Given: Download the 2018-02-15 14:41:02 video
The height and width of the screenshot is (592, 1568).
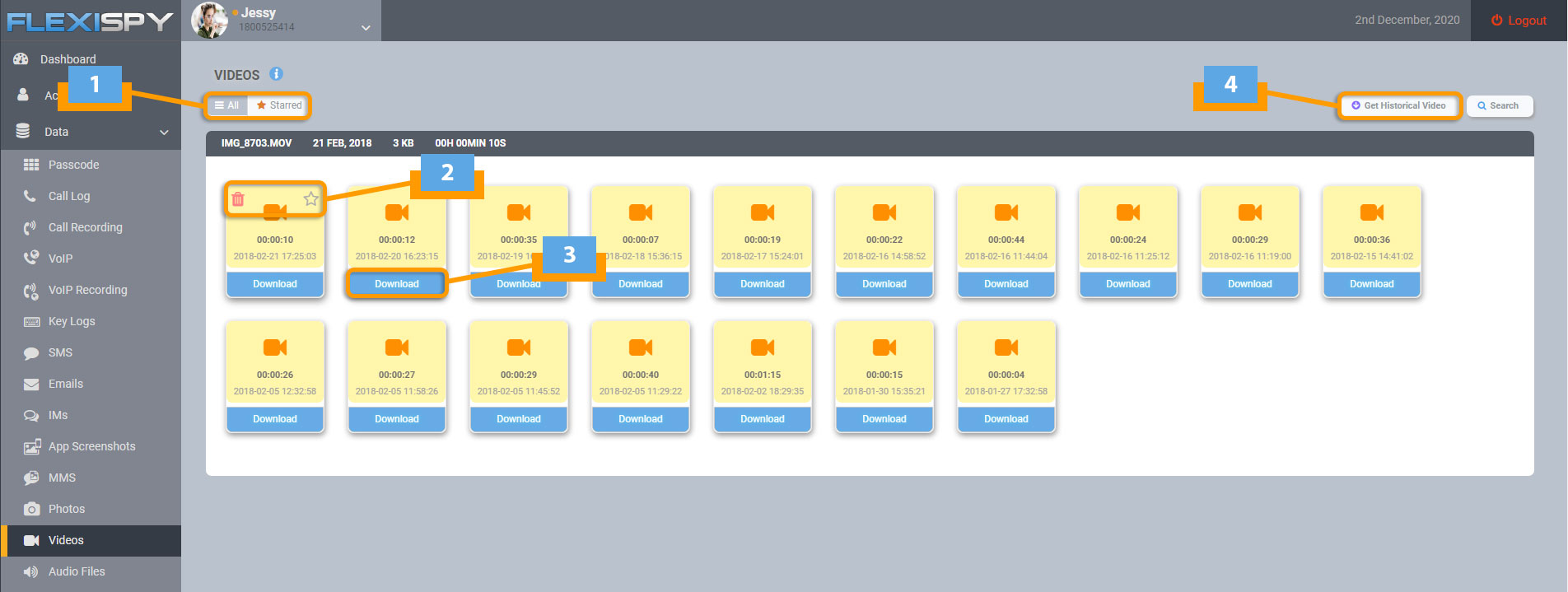Looking at the screenshot, I should [x=1372, y=284].
